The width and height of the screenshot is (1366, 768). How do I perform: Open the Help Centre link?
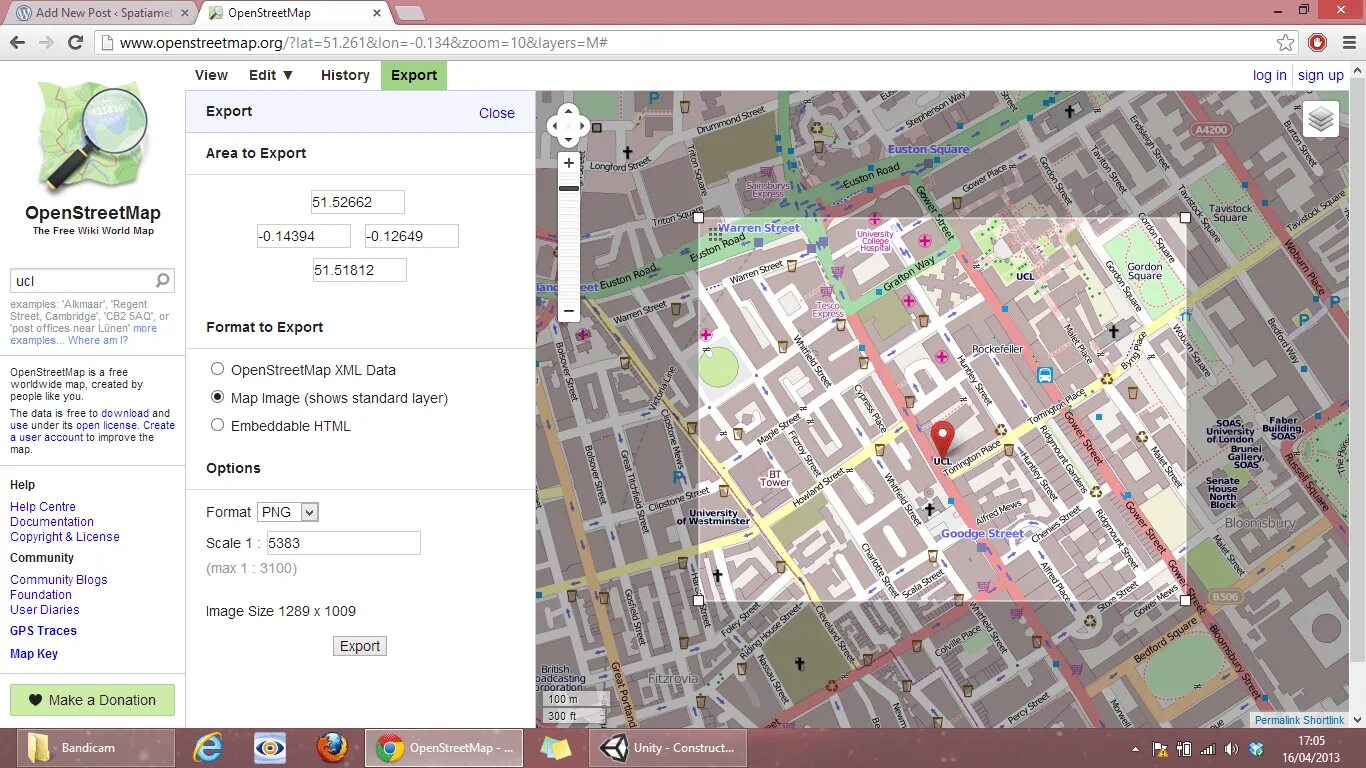[43, 507]
